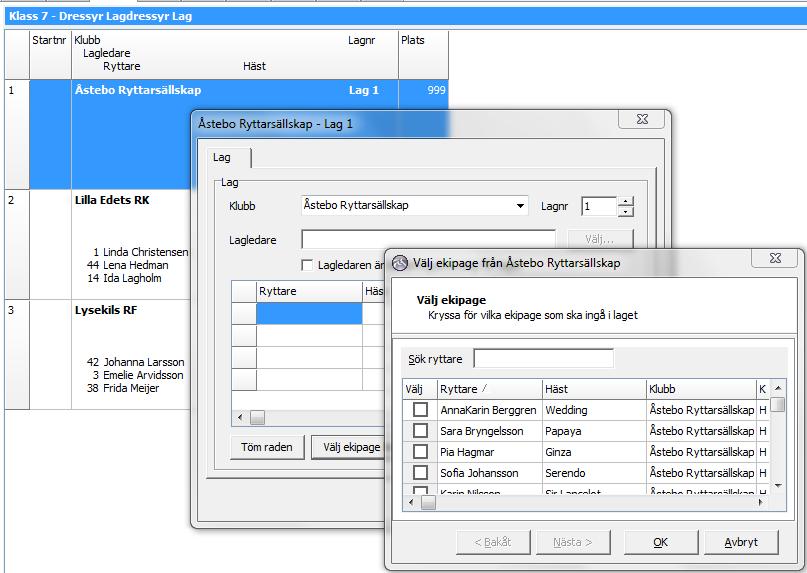
Task: Click the down arrow of ekipage list vertical scrollbar
Action: [778, 485]
